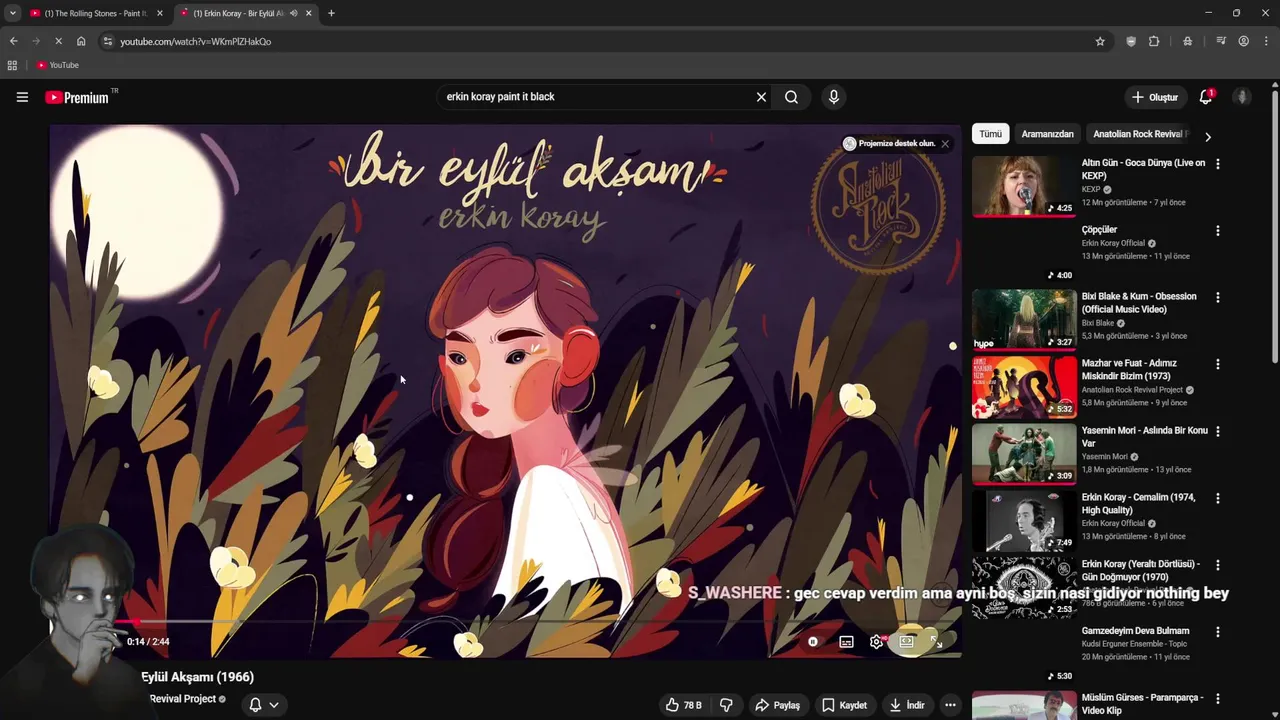The width and height of the screenshot is (1280, 720).
Task: Open the tab search dropdown arrow
Action: point(12,13)
